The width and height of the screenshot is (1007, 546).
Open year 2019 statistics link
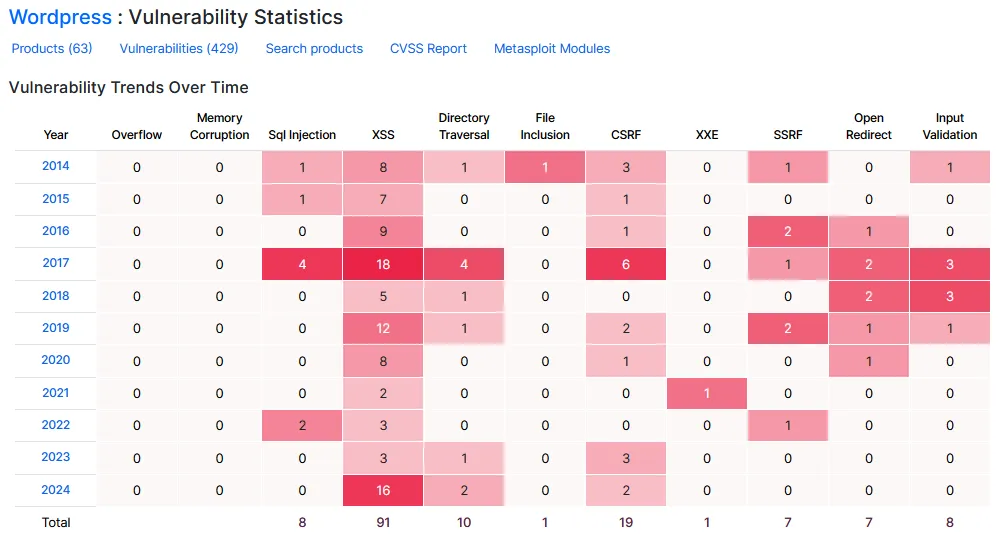pyautogui.click(x=56, y=328)
